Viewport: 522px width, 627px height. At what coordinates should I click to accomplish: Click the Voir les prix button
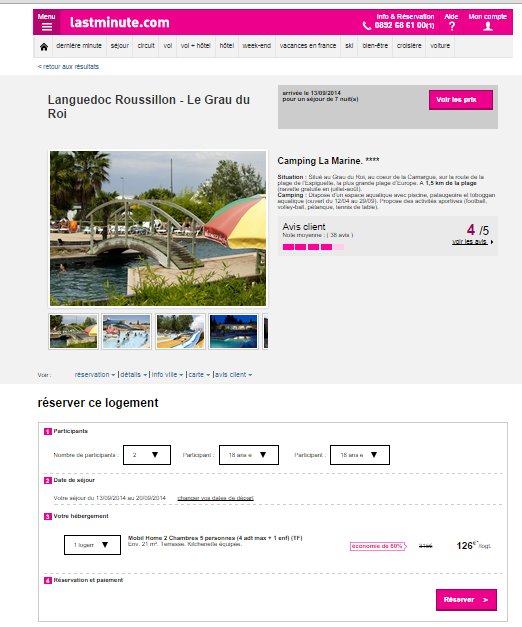(x=461, y=100)
